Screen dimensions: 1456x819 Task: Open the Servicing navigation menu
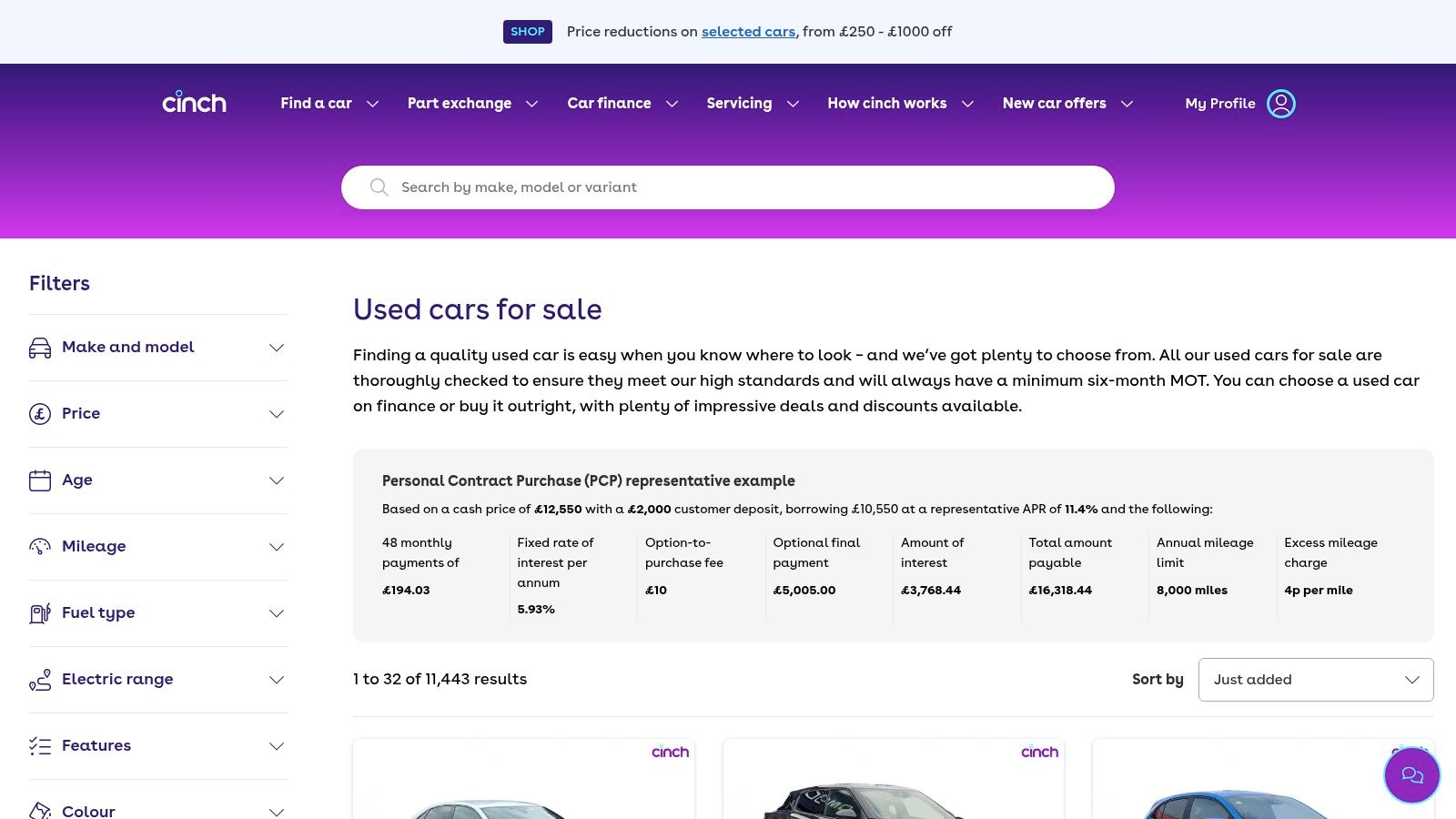[753, 104]
